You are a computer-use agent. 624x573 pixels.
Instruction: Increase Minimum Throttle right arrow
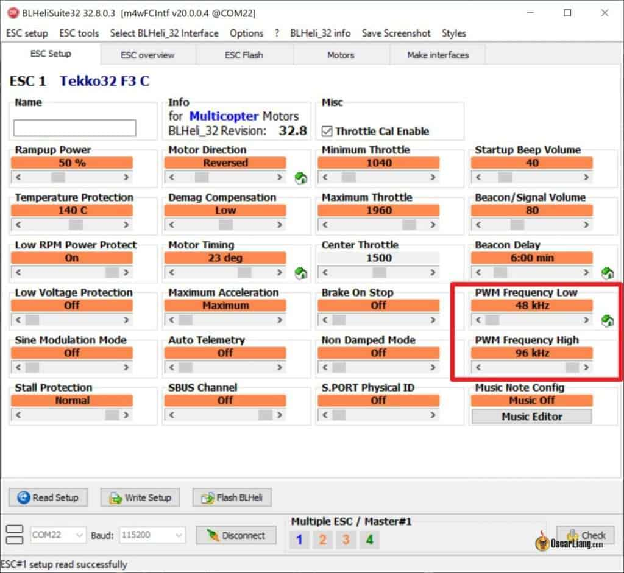click(x=433, y=177)
